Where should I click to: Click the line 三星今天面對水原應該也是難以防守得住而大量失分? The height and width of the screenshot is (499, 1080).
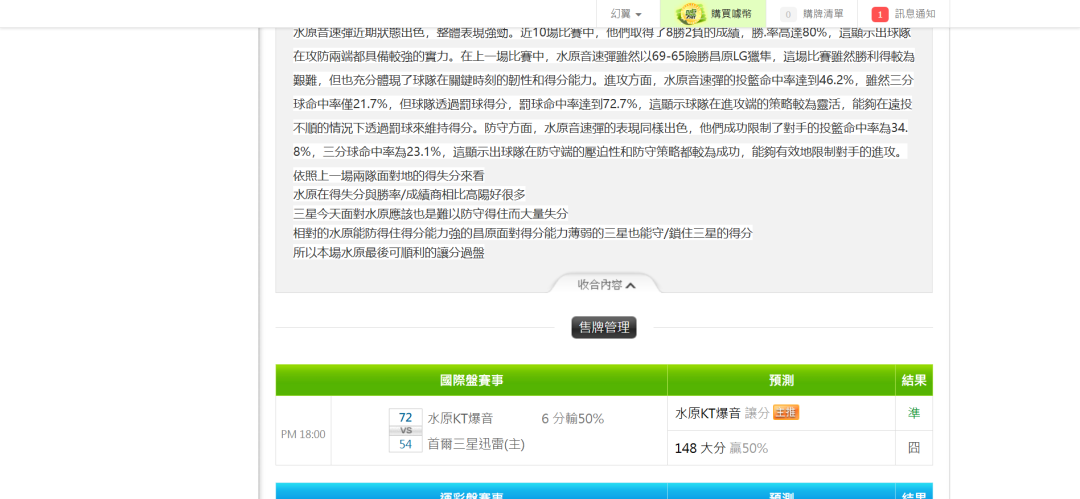click(430, 214)
